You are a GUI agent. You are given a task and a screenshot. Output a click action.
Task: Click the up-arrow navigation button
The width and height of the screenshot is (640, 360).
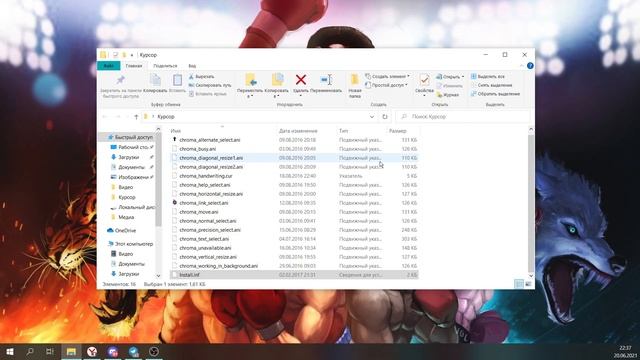pyautogui.click(x=136, y=117)
